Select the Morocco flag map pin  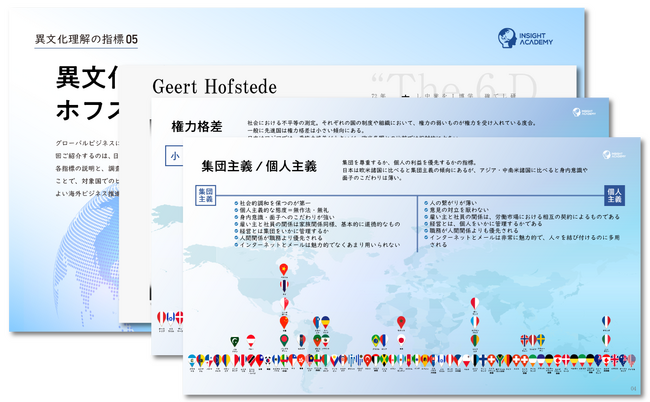pyautogui.click(x=401, y=322)
